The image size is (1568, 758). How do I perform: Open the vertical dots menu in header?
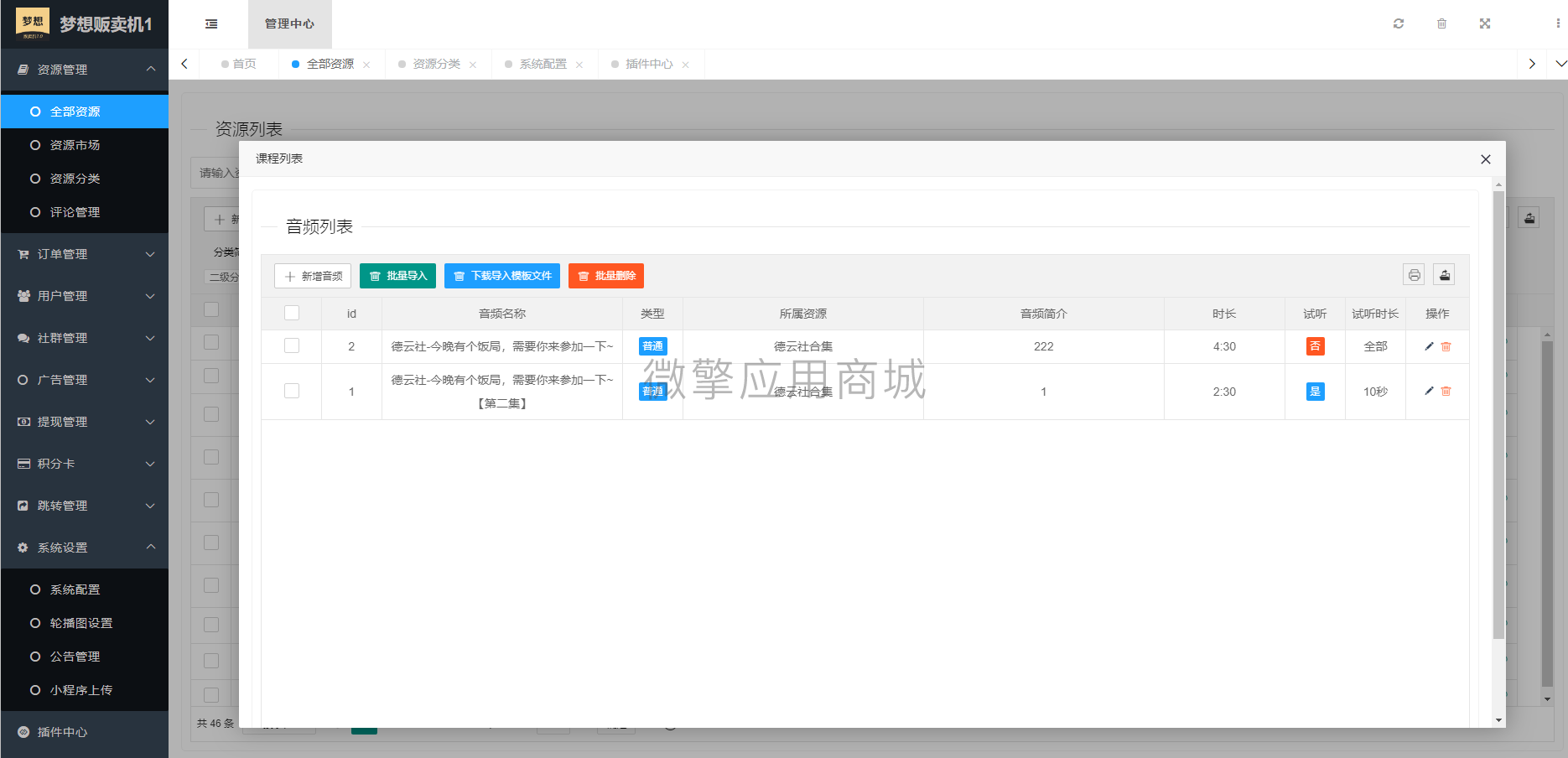click(1558, 23)
